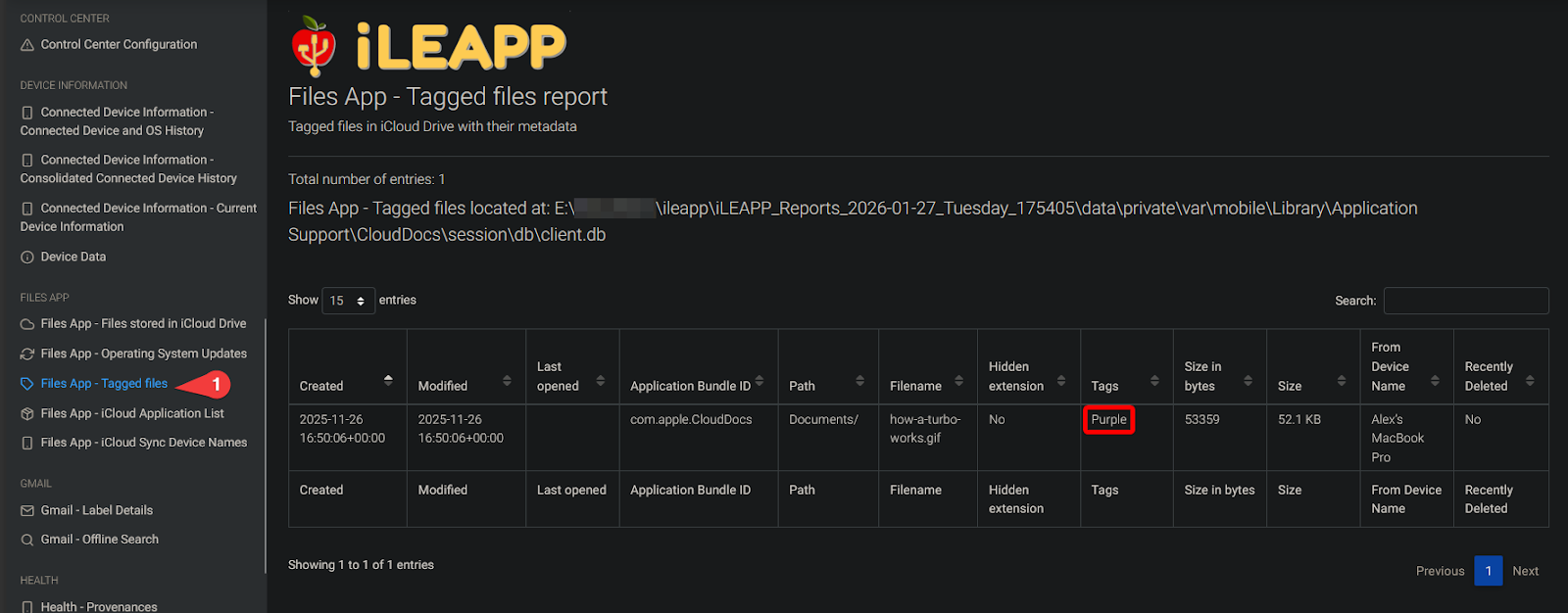Click the Control Center Configuration warning icon
Screen dimensions: 1568x613
click(27, 45)
